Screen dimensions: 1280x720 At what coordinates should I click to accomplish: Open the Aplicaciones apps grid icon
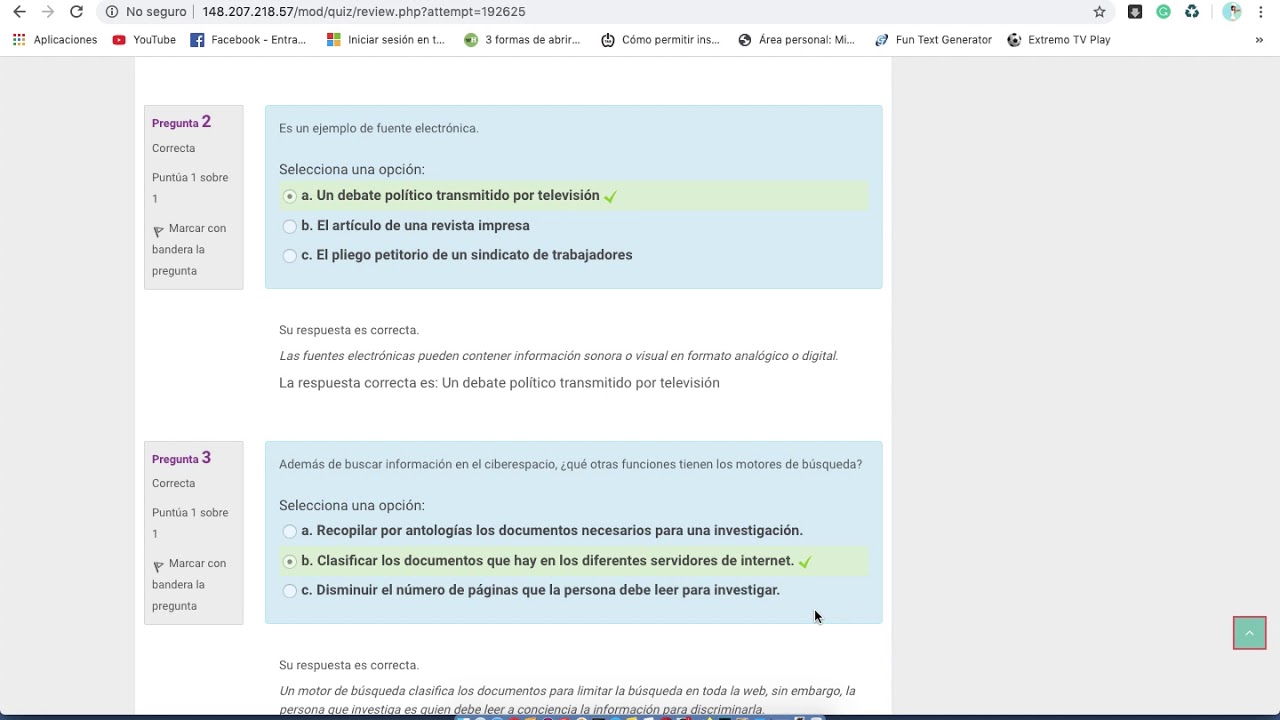click(19, 40)
